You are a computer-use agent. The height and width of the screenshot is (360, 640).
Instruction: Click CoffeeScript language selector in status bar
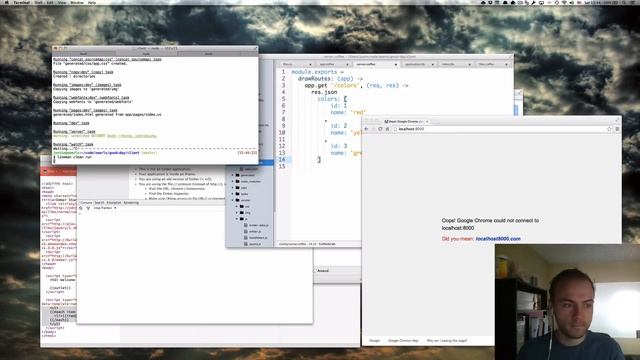click(x=327, y=244)
